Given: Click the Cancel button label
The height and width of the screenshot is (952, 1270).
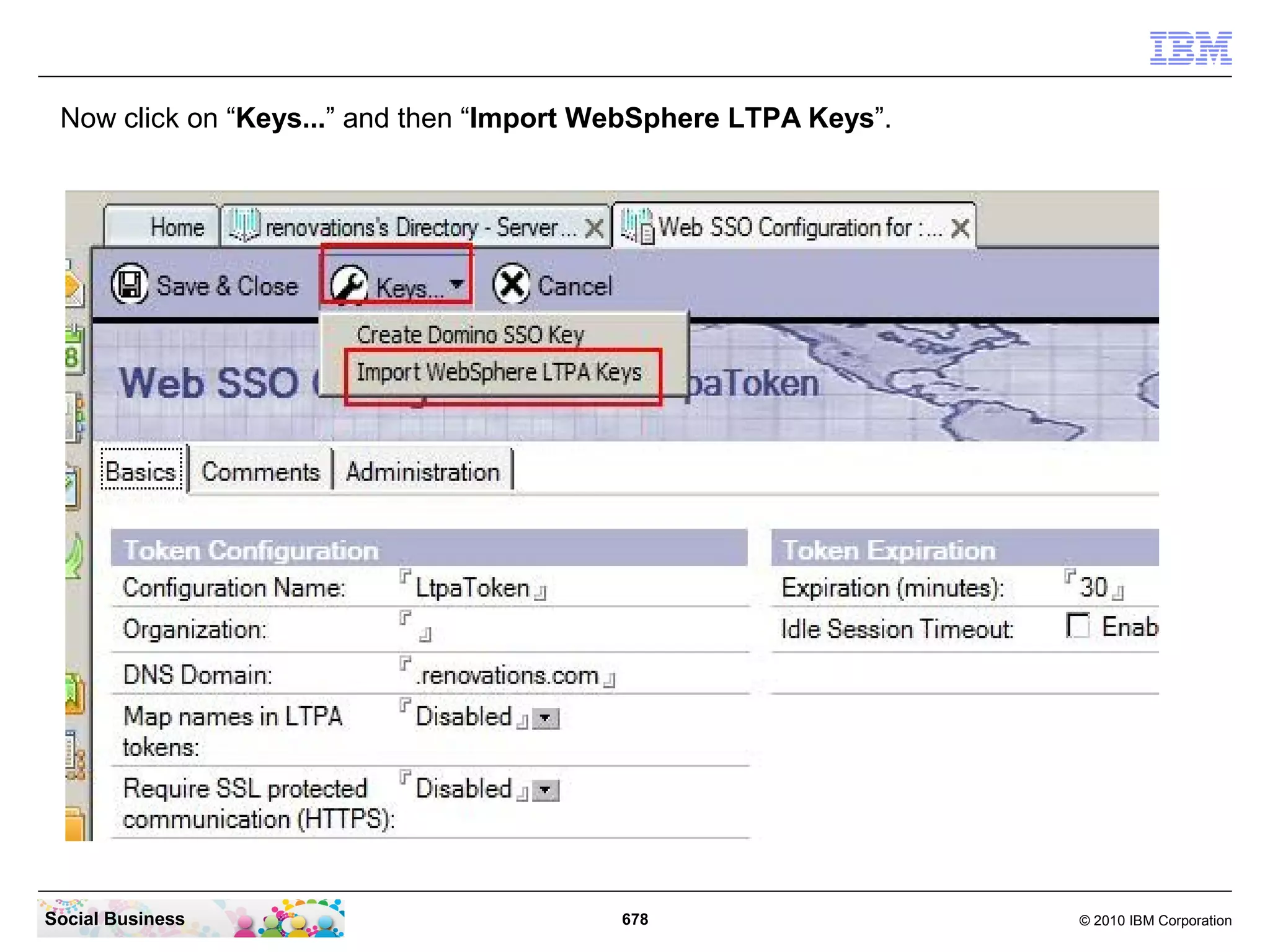Looking at the screenshot, I should [x=575, y=286].
